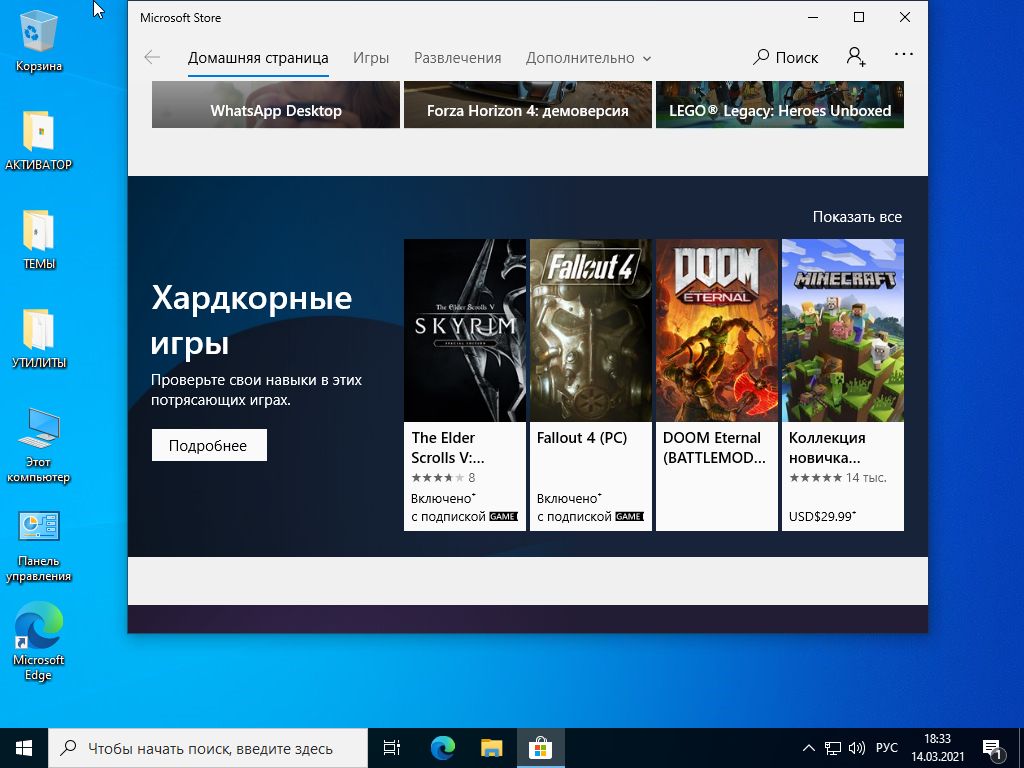Open File Explorer from the taskbar
This screenshot has height=768, width=1024.
pos(492,748)
